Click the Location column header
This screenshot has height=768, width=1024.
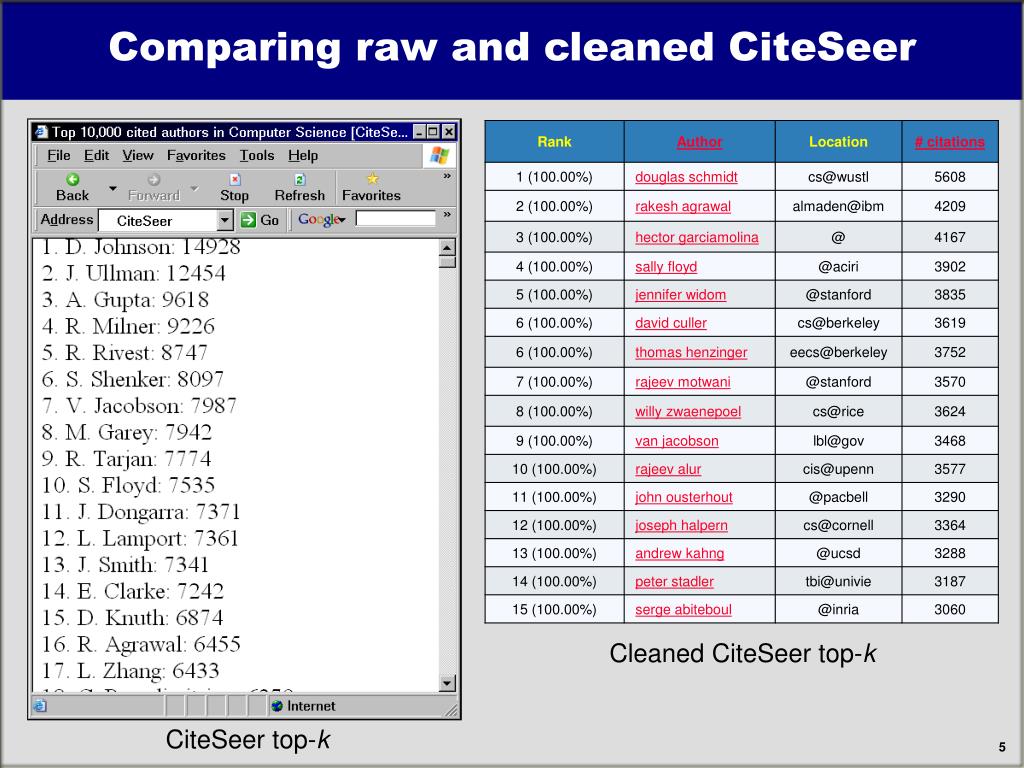point(839,142)
